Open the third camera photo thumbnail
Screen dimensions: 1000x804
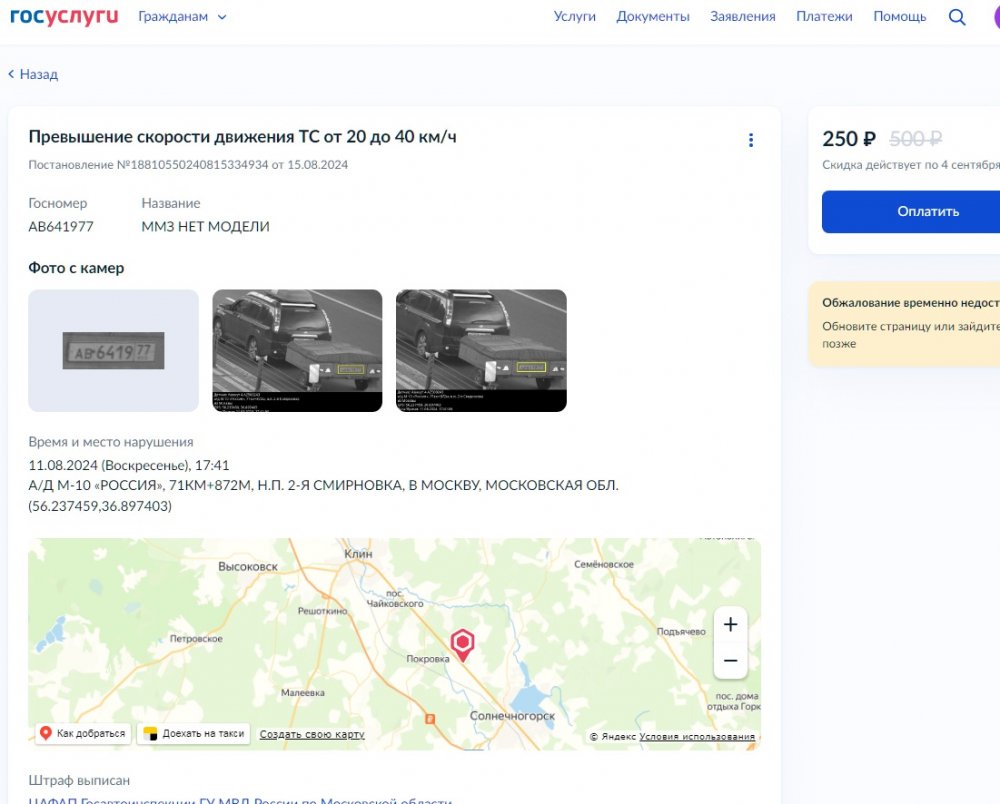481,351
